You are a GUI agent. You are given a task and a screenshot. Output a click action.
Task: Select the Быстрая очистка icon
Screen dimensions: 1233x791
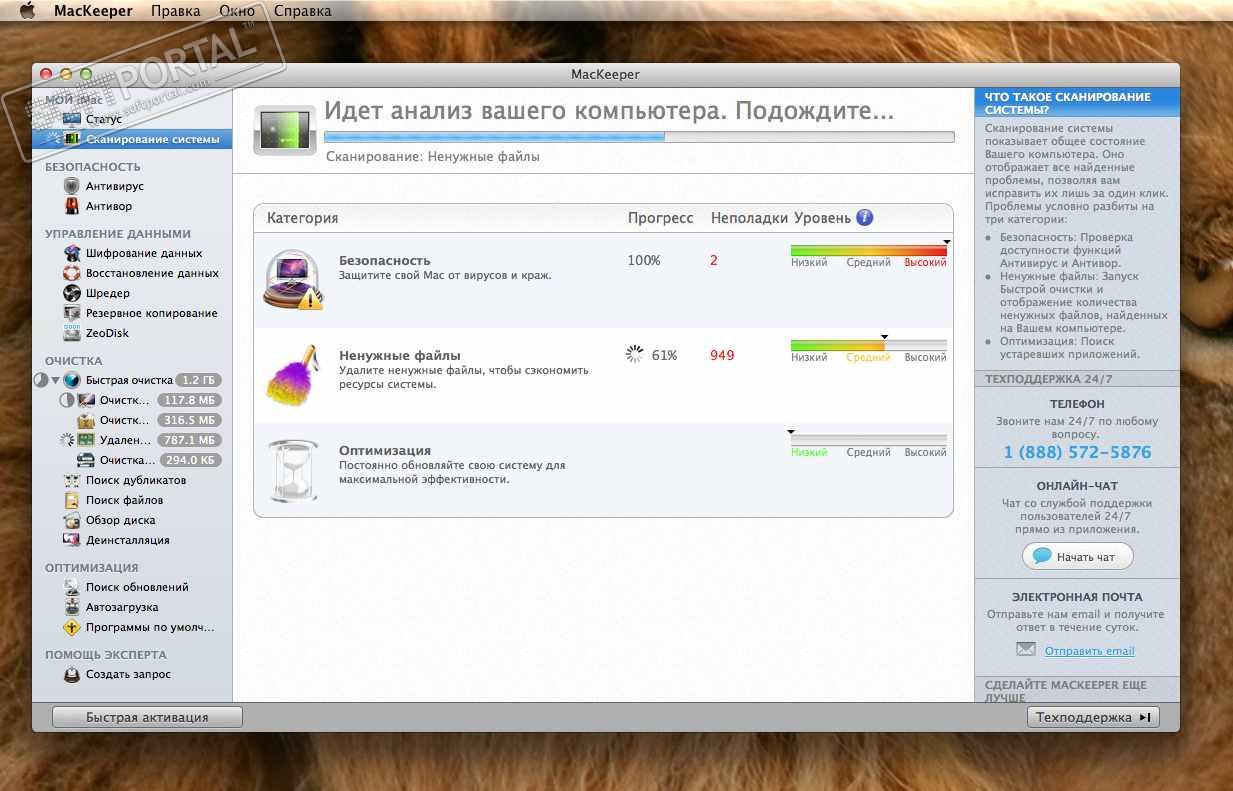[x=72, y=380]
